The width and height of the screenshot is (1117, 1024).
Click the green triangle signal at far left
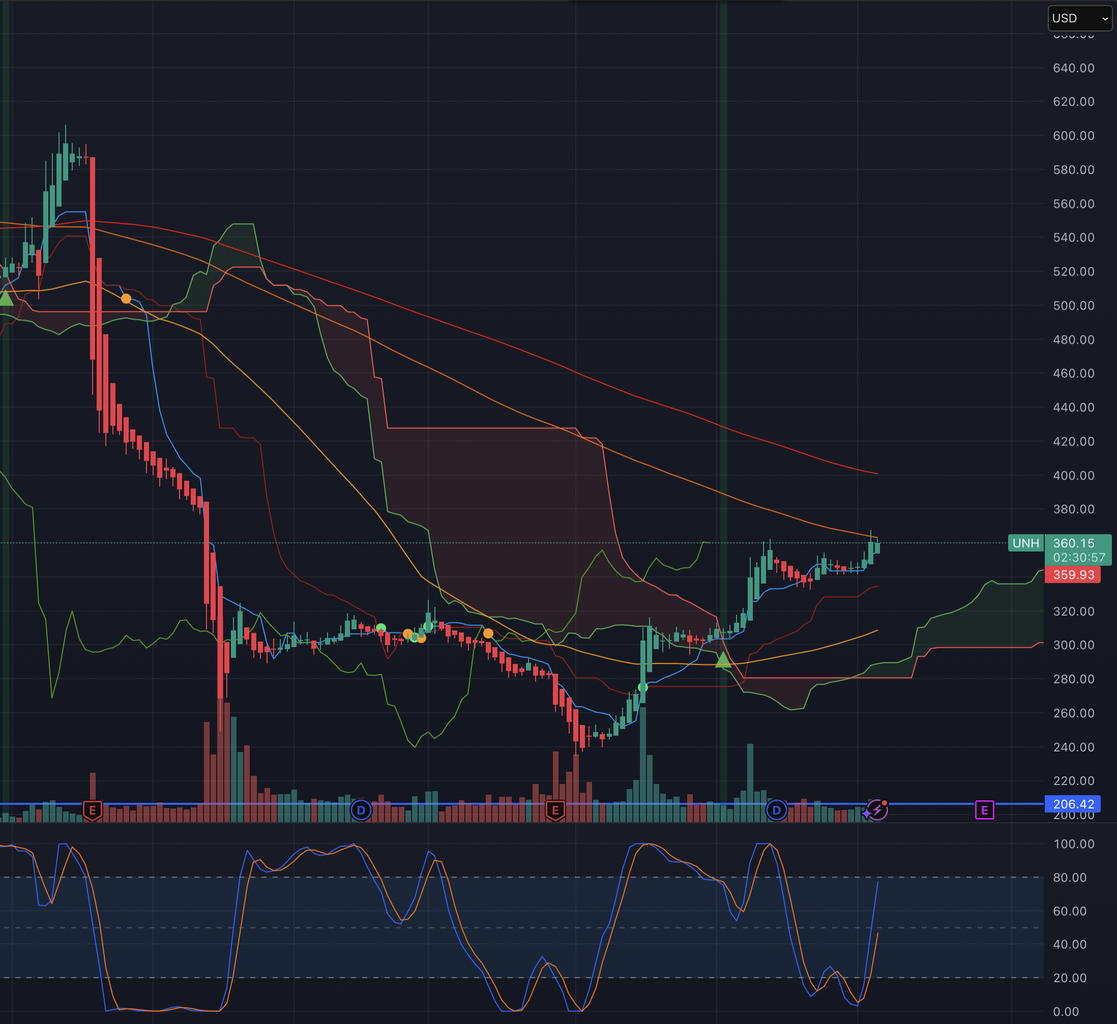(x=6, y=298)
